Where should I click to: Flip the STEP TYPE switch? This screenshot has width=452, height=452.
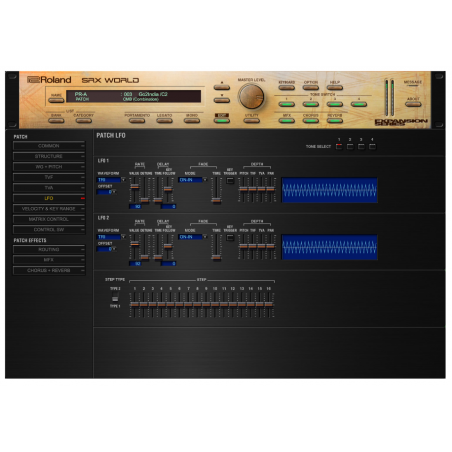115,298
